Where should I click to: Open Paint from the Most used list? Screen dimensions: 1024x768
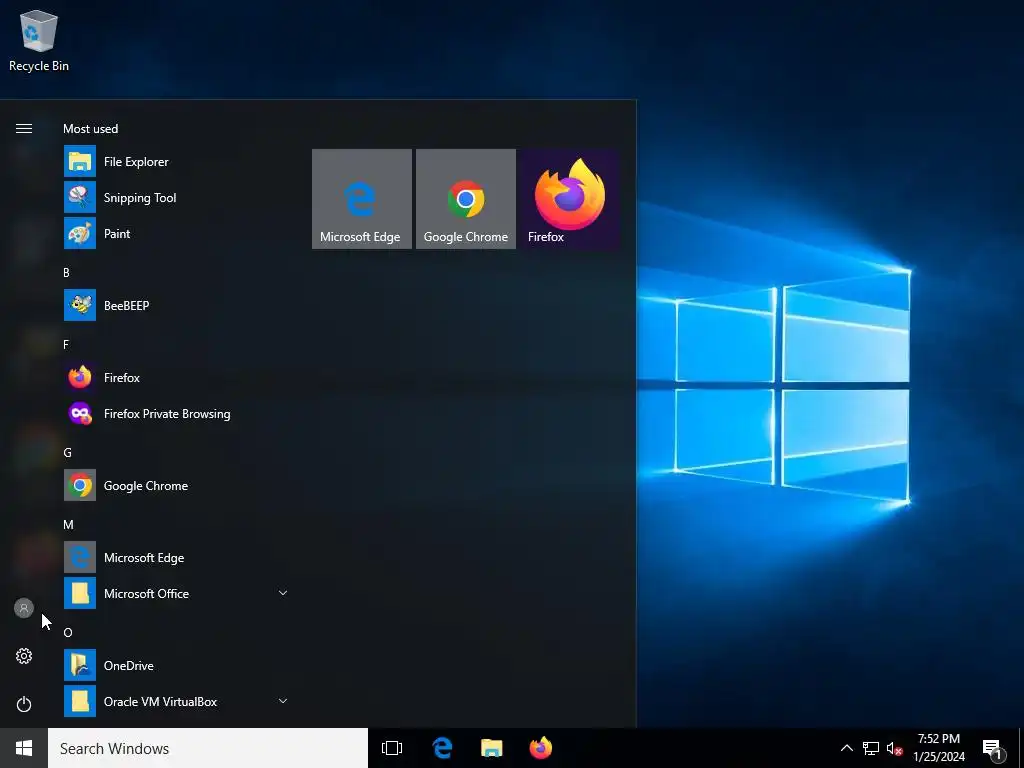tap(177, 233)
